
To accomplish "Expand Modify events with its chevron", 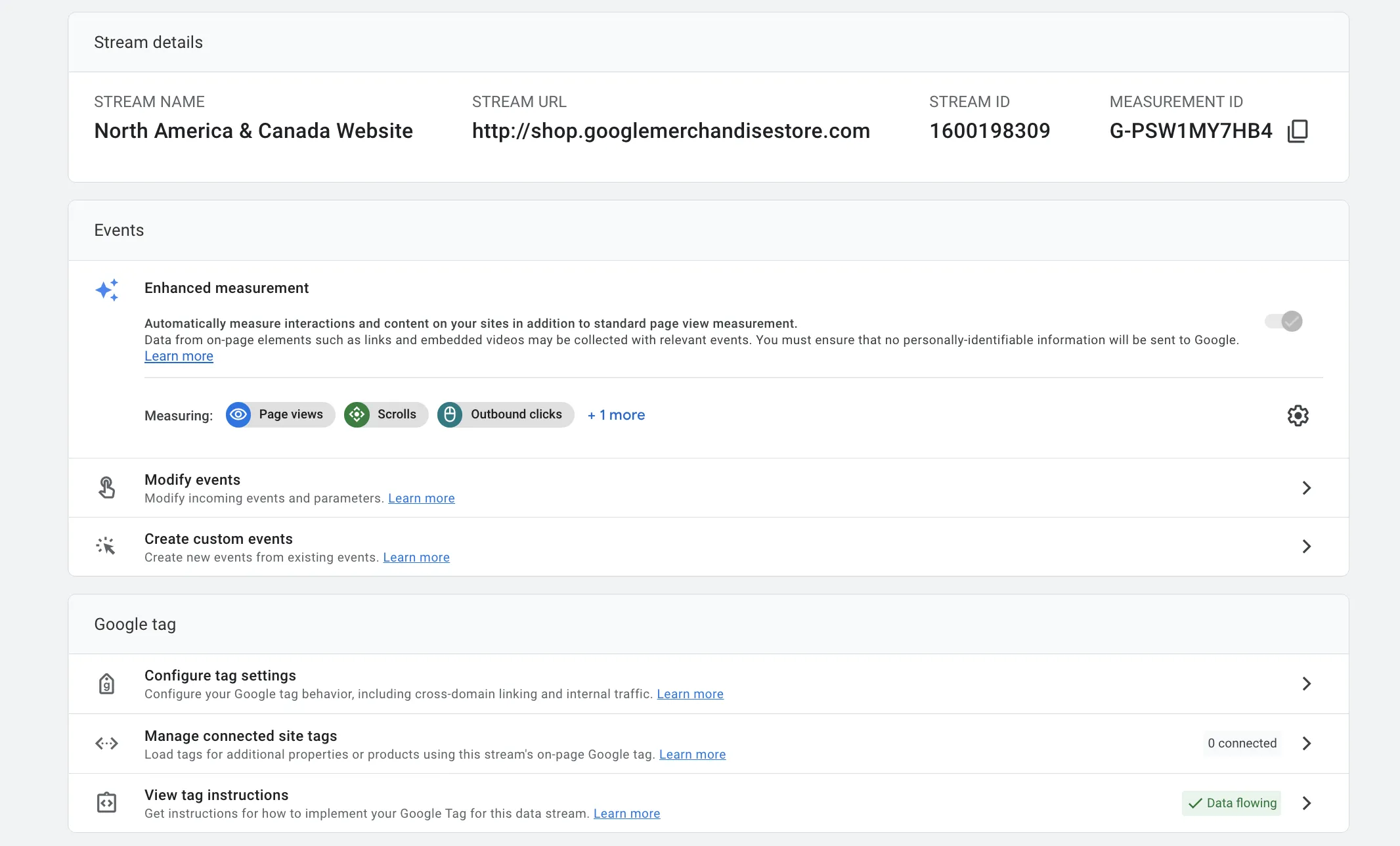I will (x=1307, y=487).
